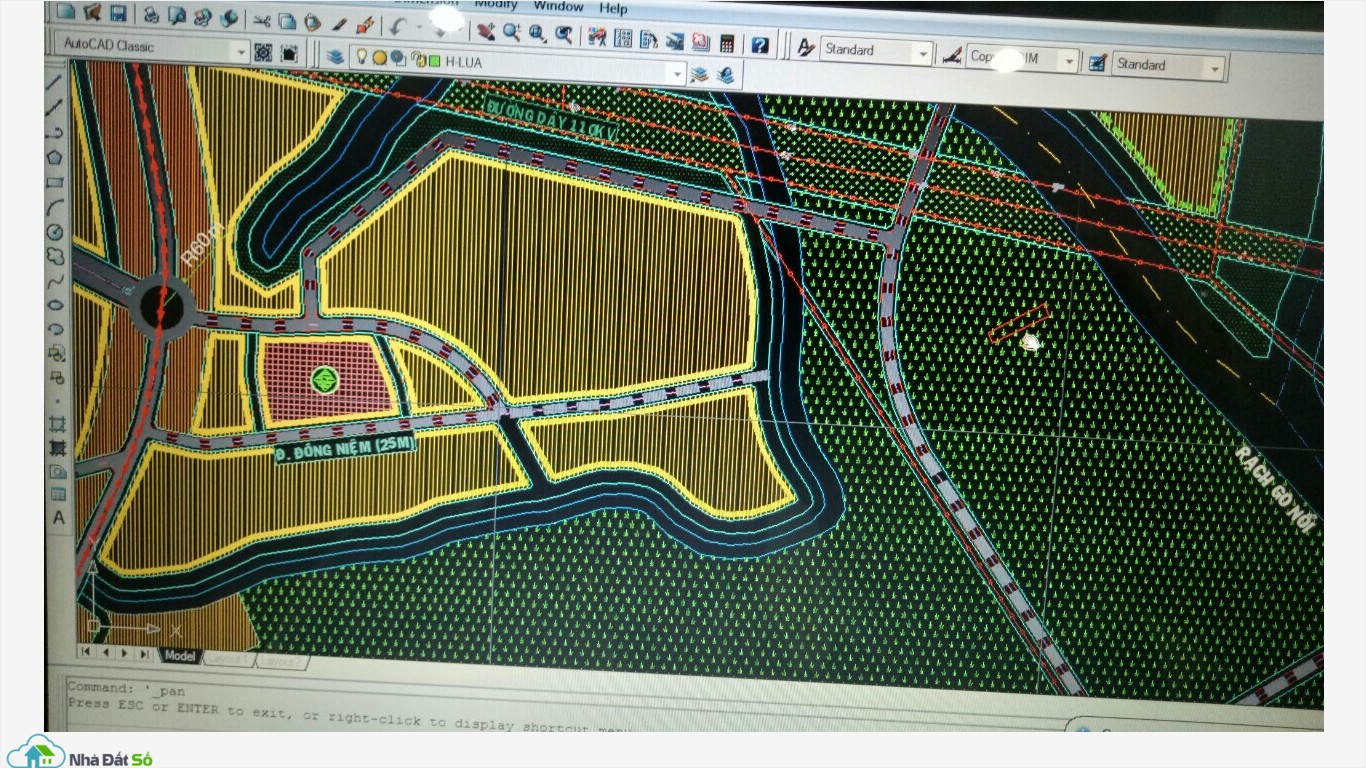
Task: Open the text style Standard dropdown
Action: point(922,52)
